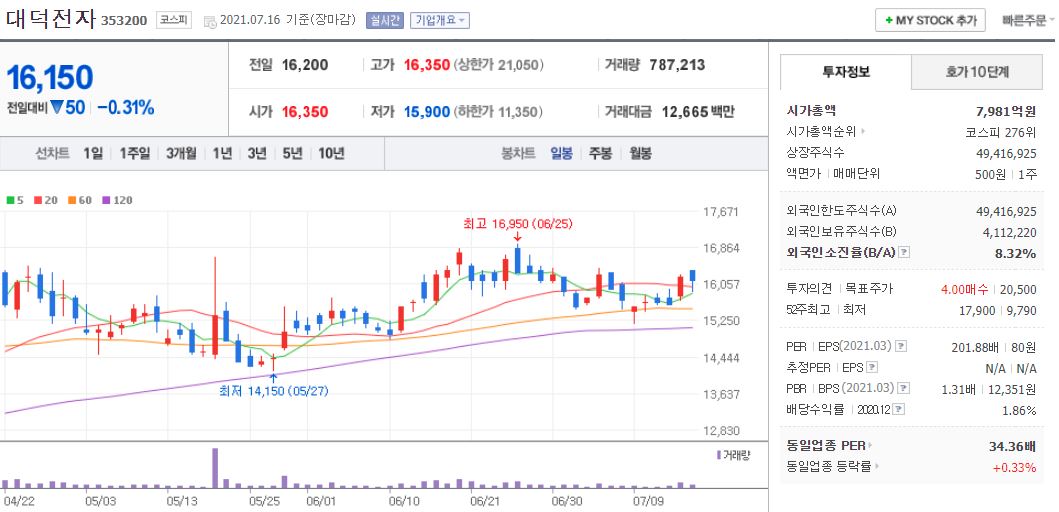
Task: Click the red 20-day moving average legend square
Action: [36, 200]
